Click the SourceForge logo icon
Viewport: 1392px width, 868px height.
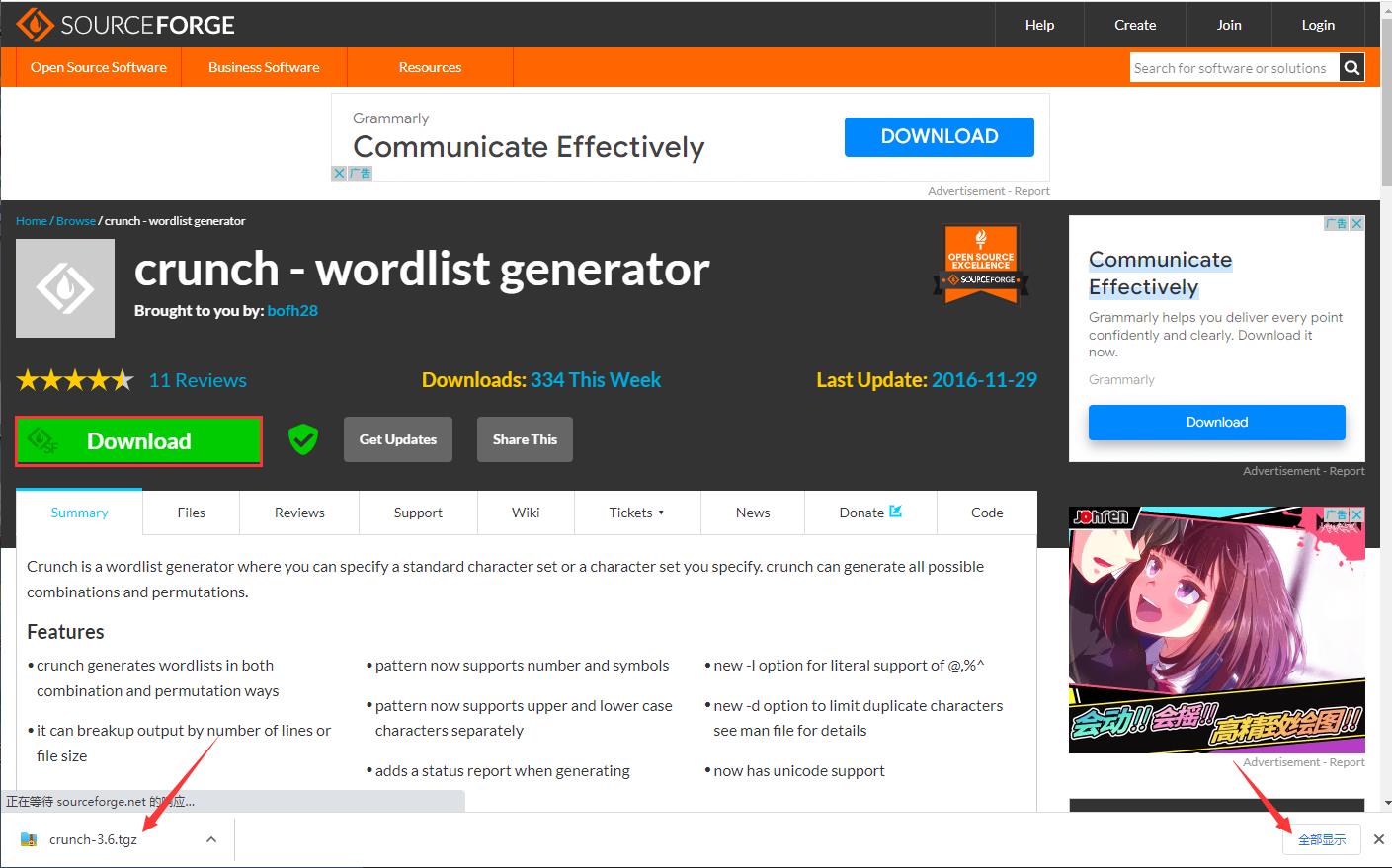coord(35,25)
